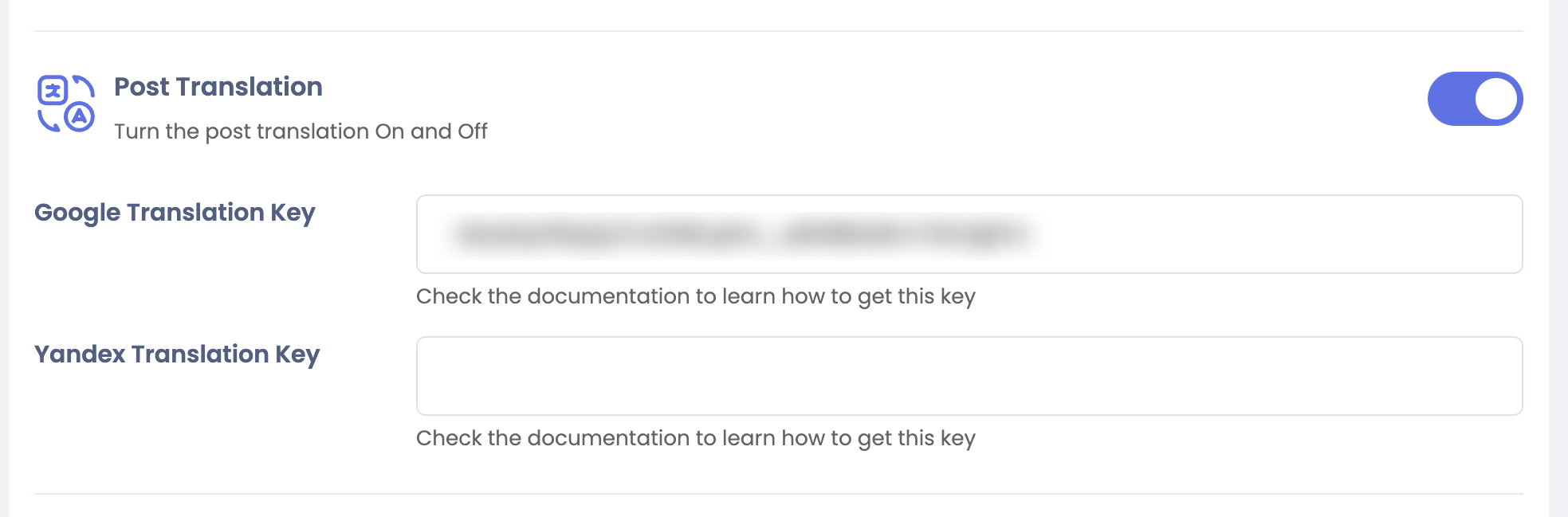Click the word 'documentation' under the Yandex key field
The width and height of the screenshot is (1568, 517).
pos(608,438)
